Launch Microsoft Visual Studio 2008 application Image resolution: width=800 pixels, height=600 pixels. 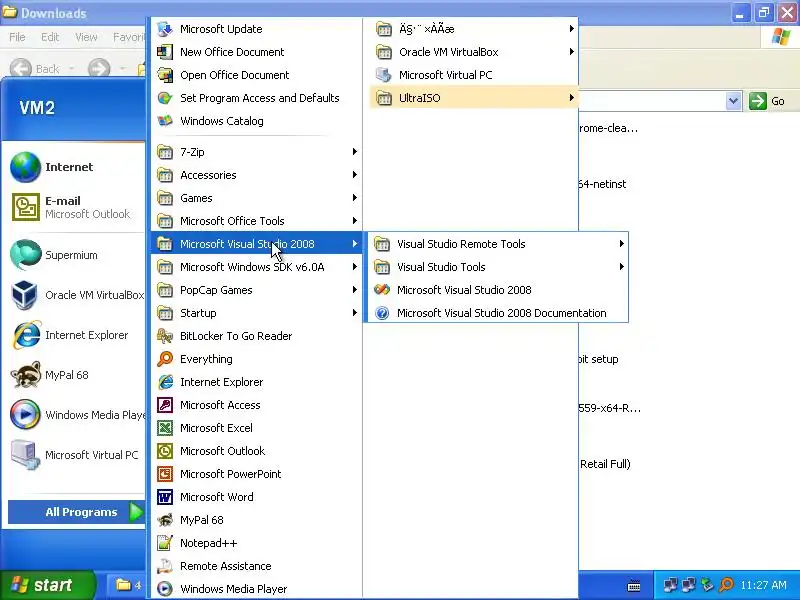click(x=497, y=290)
